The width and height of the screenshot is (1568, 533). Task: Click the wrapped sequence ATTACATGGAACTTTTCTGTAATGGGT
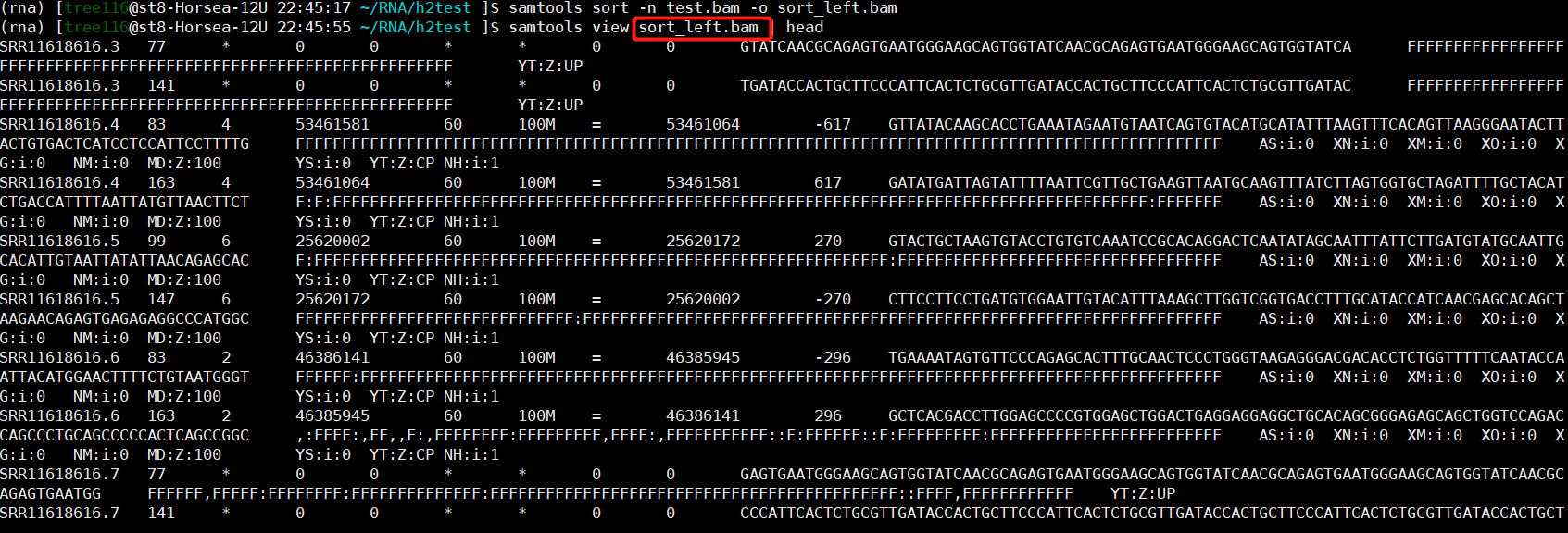(125, 377)
